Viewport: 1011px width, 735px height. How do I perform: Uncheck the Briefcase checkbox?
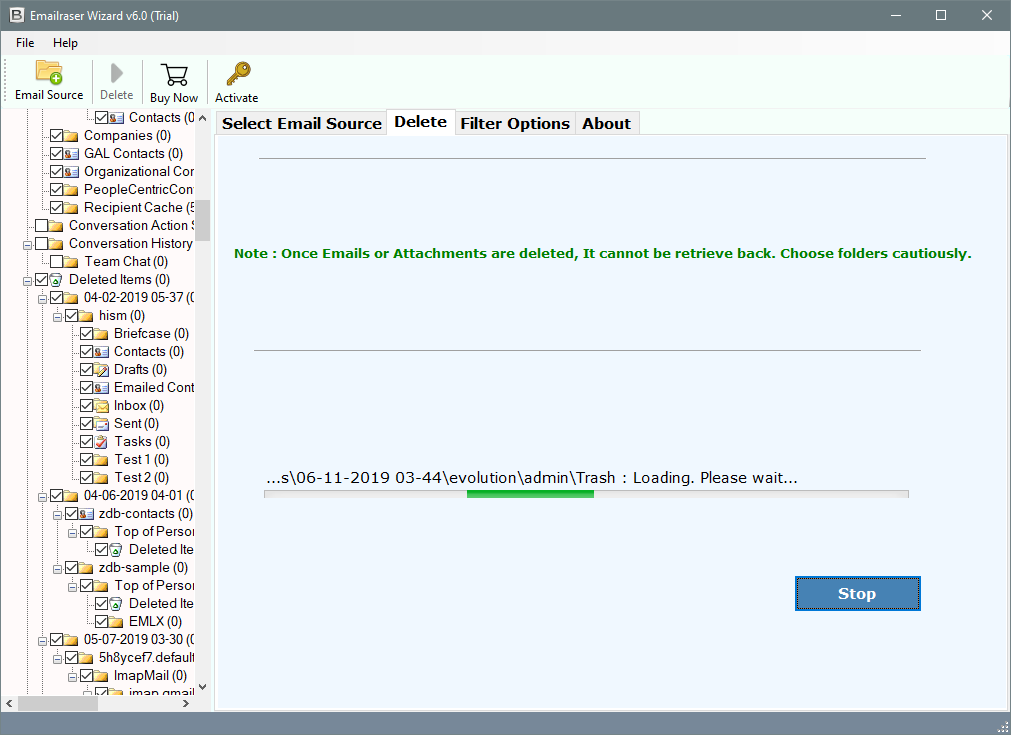[86, 334]
